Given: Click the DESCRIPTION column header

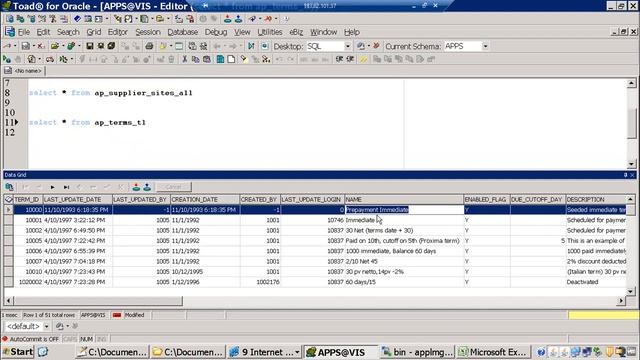Looking at the screenshot, I should click(596, 199).
